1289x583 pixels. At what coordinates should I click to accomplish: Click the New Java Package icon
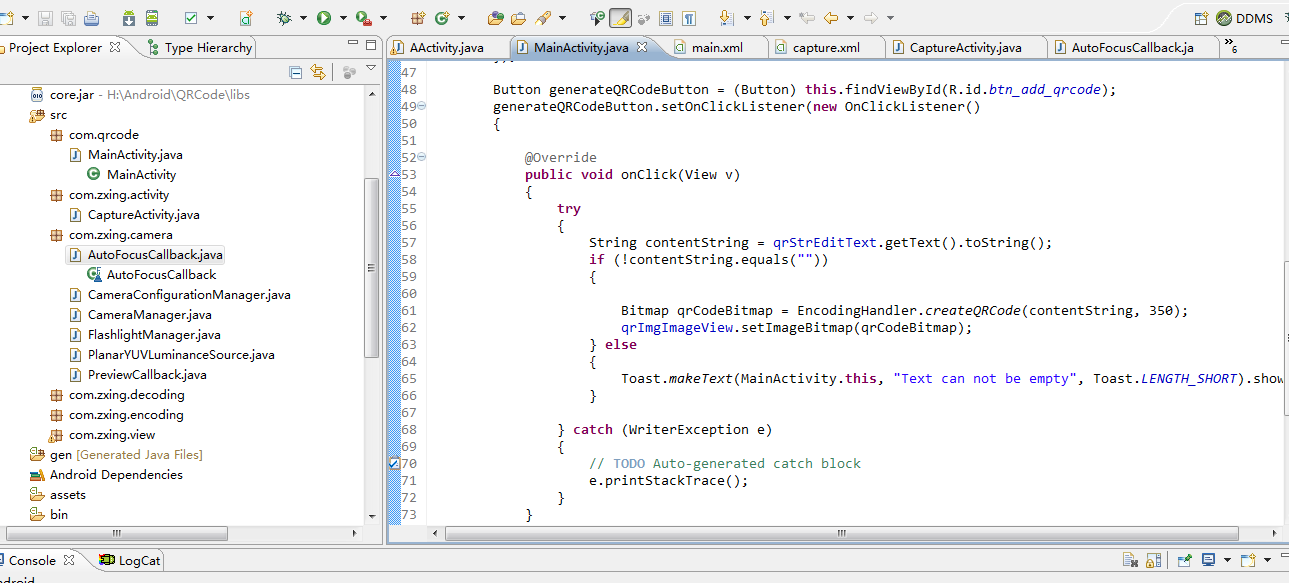418,18
